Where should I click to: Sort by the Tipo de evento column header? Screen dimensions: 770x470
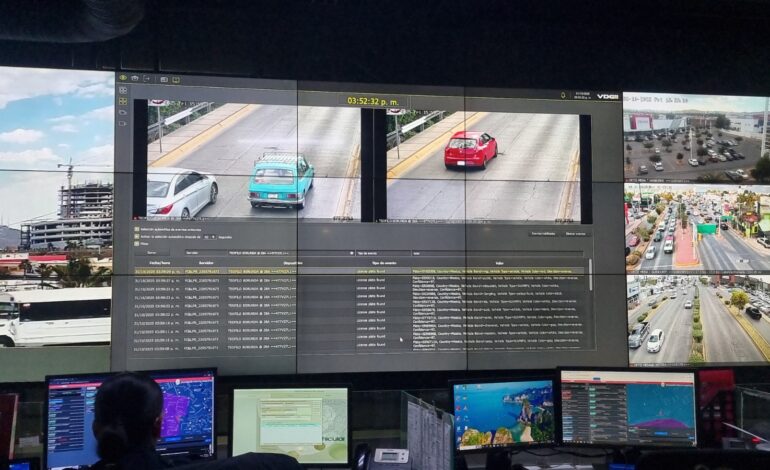384,263
